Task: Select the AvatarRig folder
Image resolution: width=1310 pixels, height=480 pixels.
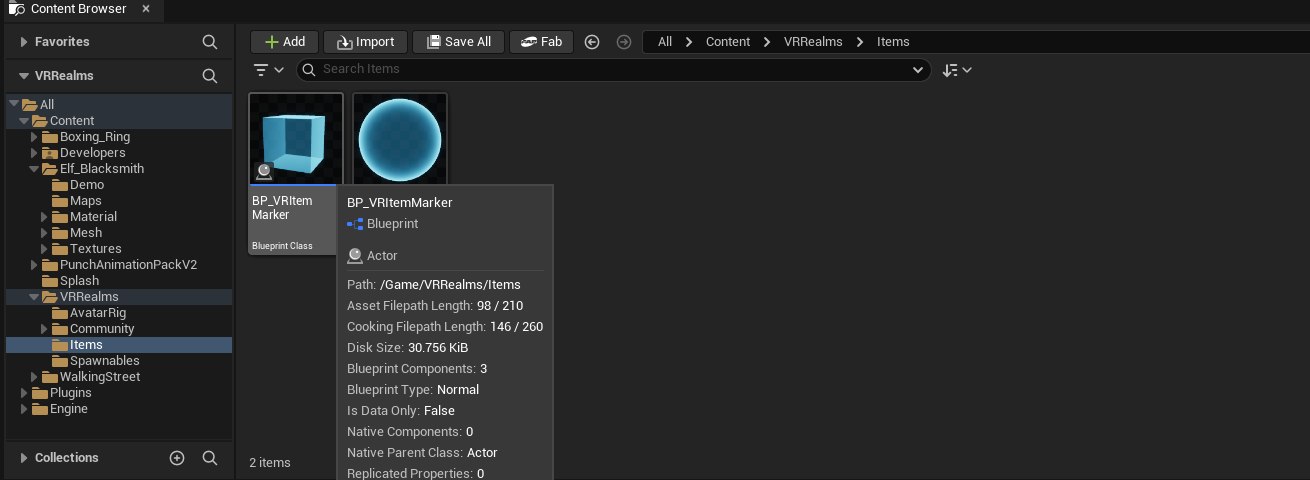Action: 98,313
